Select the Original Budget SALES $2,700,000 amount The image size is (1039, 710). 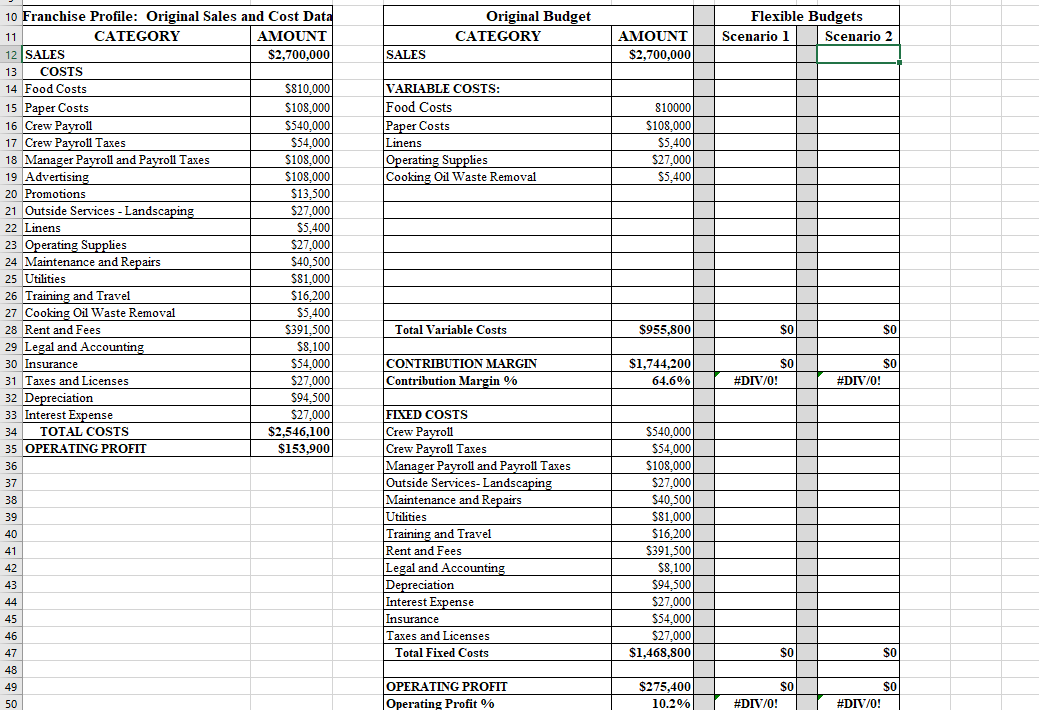[652, 54]
